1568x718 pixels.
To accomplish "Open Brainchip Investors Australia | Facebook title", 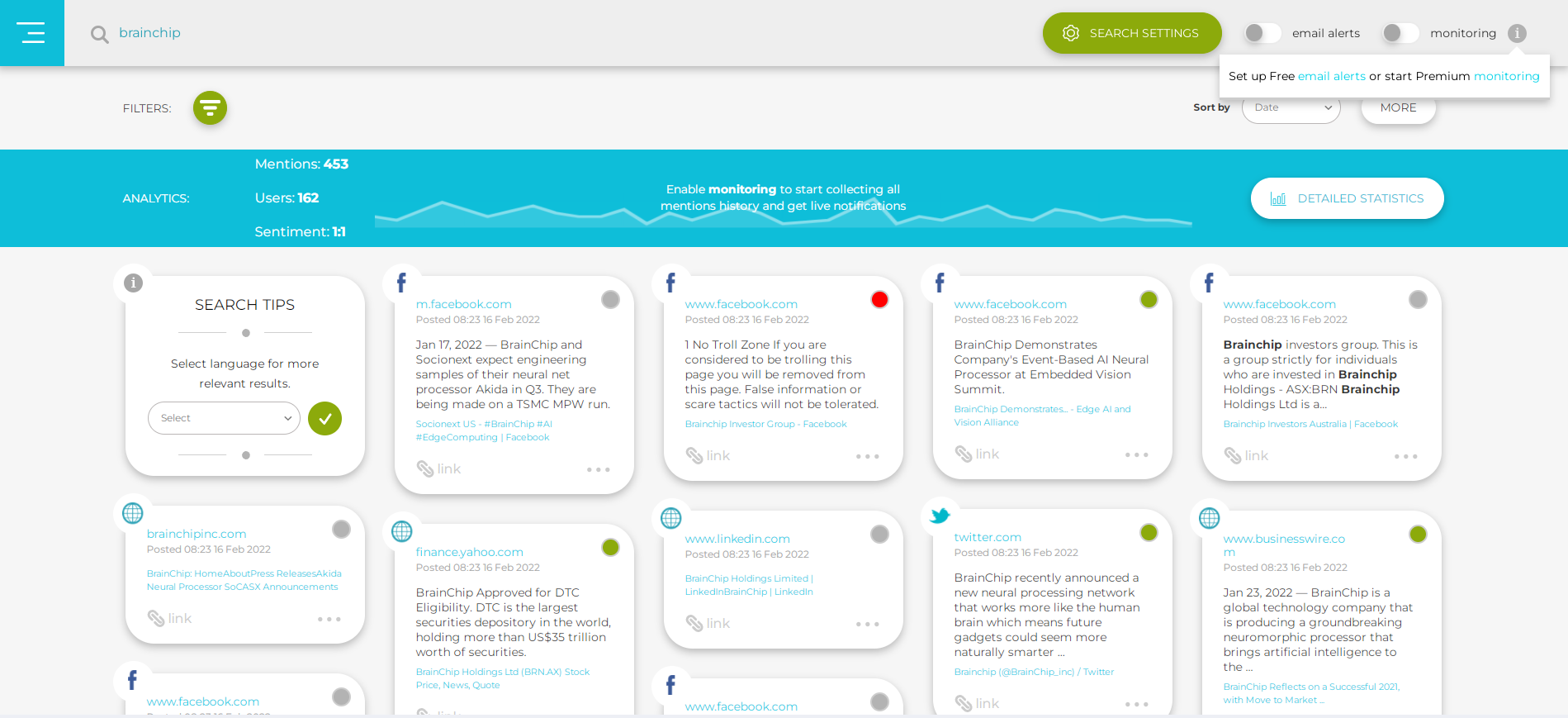I will click(x=1310, y=424).
